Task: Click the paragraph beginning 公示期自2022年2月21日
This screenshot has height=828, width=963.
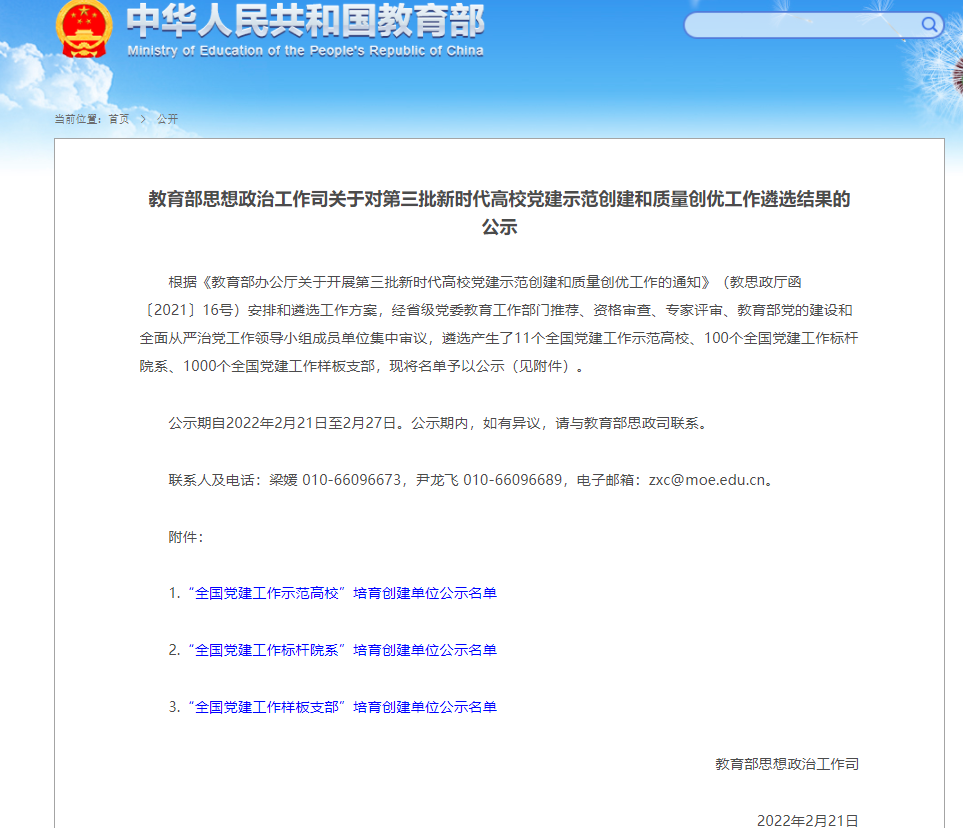Action: pyautogui.click(x=439, y=423)
